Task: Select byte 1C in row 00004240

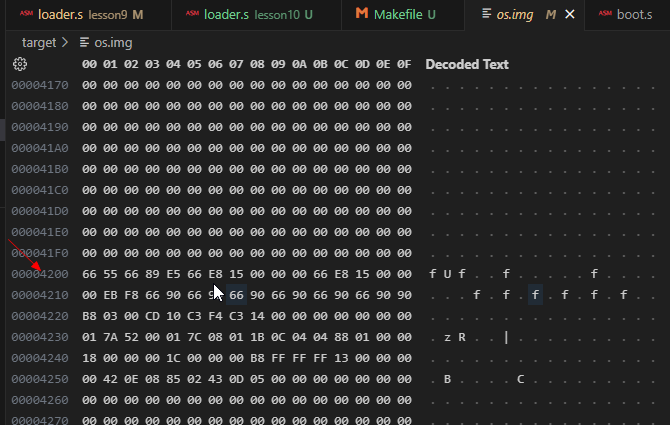Action: click(173, 358)
